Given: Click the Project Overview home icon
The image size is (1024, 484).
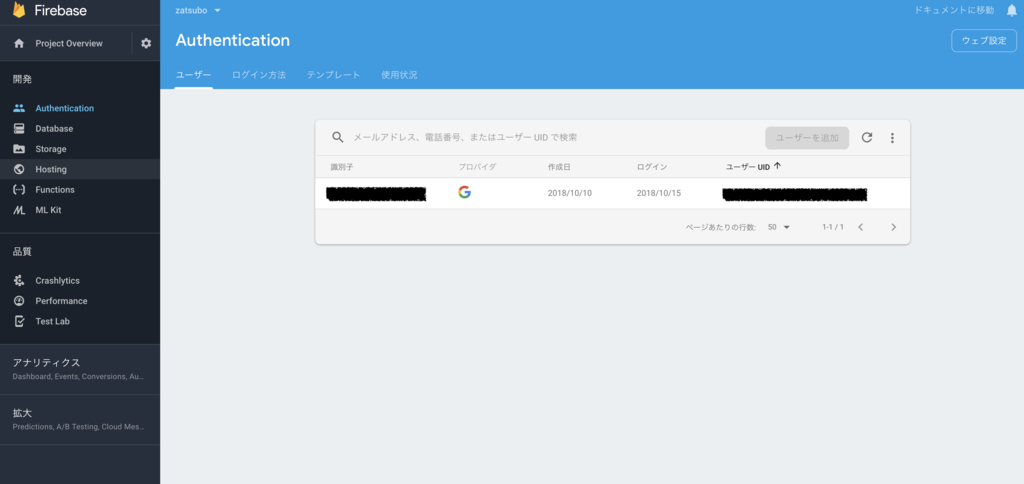Looking at the screenshot, I should pyautogui.click(x=19, y=43).
